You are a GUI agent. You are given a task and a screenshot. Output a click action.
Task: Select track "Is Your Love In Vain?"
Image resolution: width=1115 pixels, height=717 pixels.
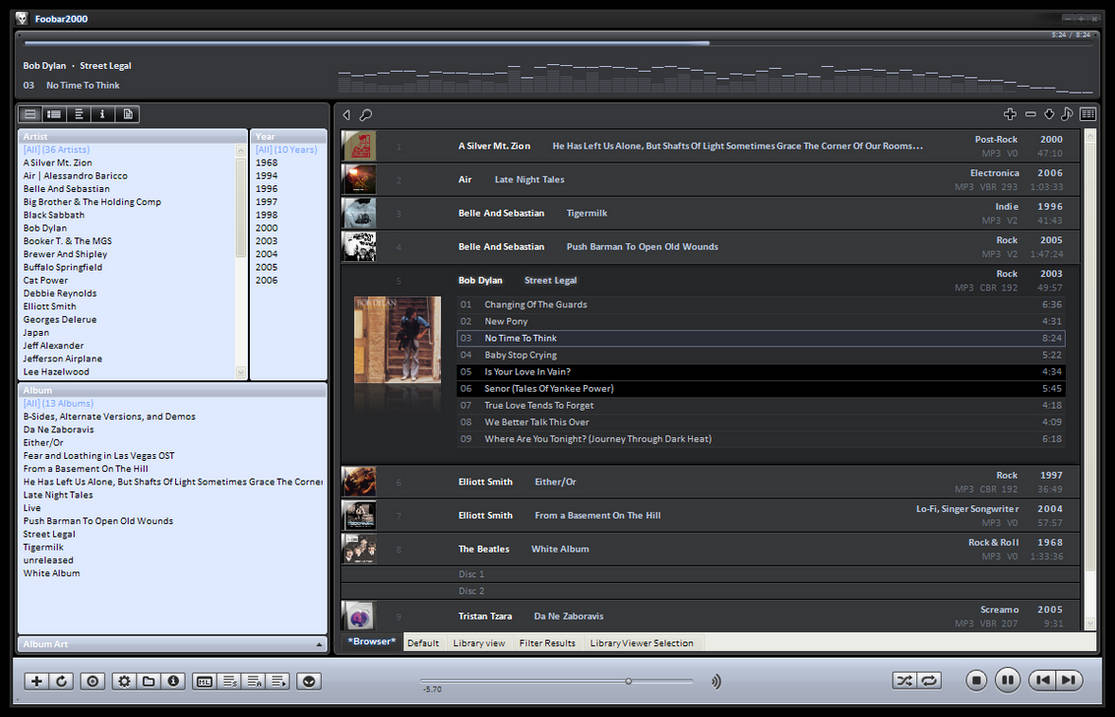click(761, 372)
